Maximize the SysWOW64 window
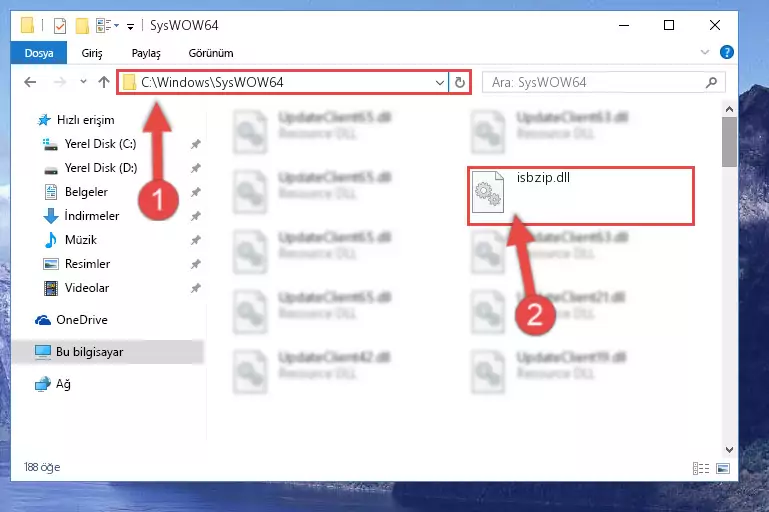 click(669, 25)
